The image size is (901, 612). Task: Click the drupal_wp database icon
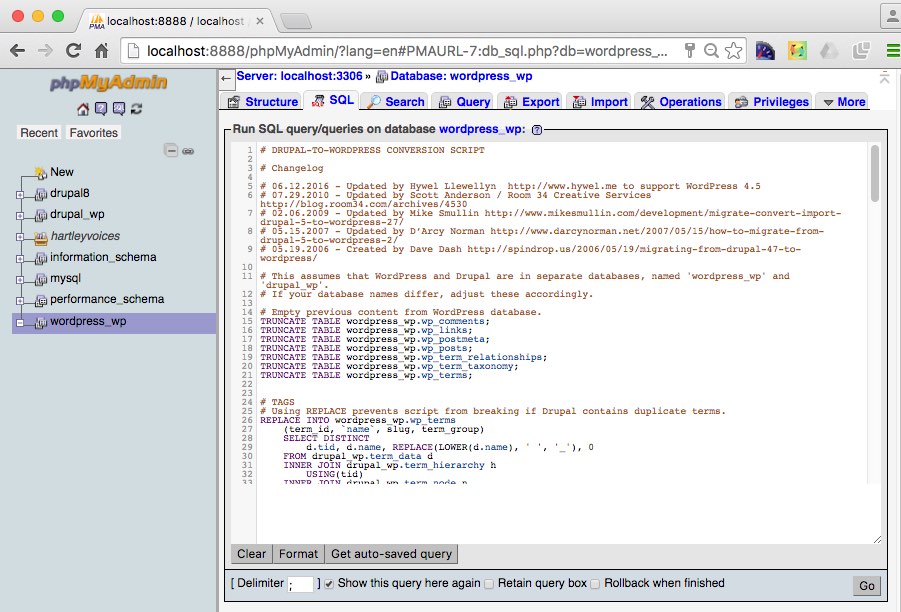(x=41, y=215)
